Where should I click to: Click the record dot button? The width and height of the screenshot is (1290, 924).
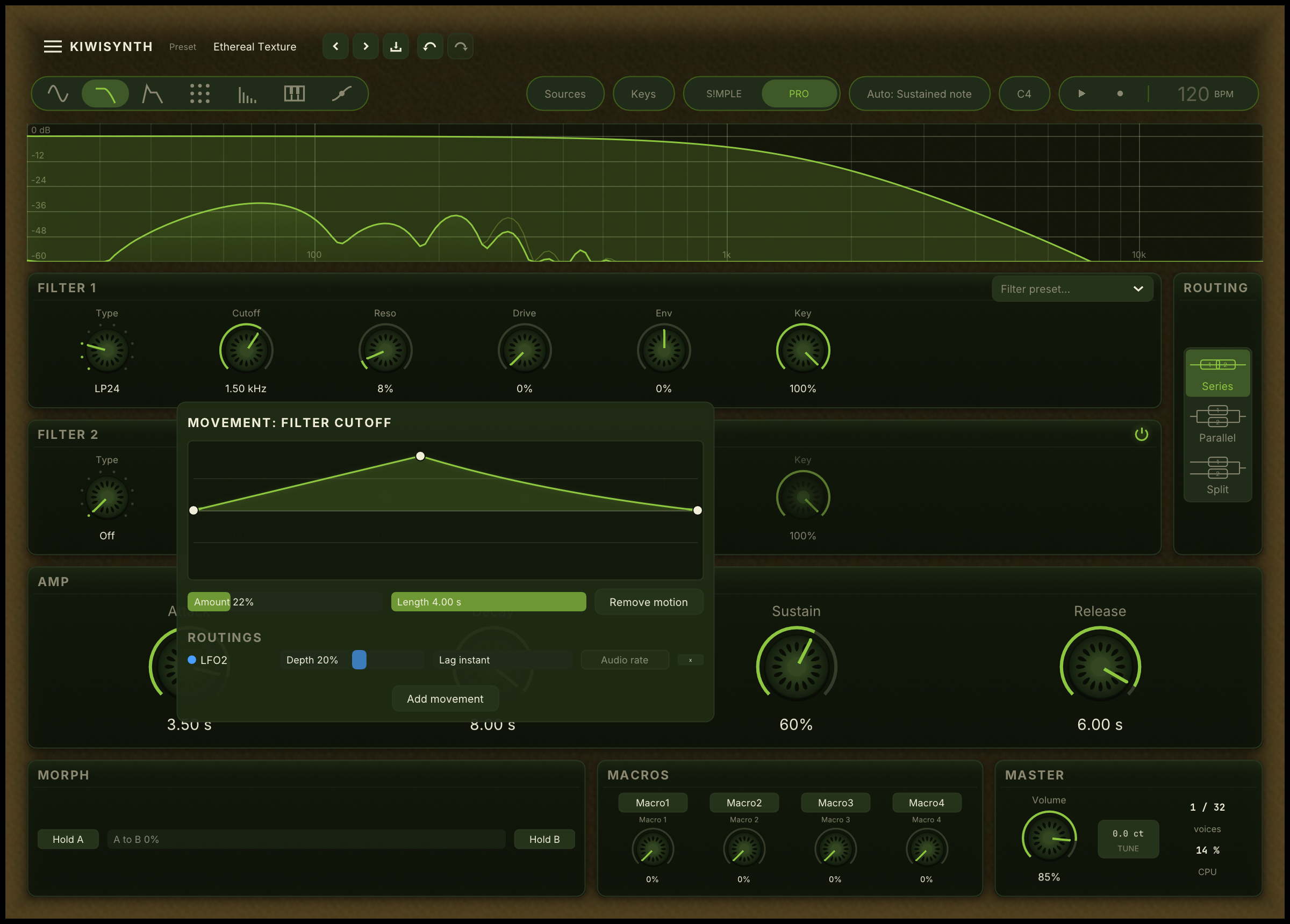1120,94
